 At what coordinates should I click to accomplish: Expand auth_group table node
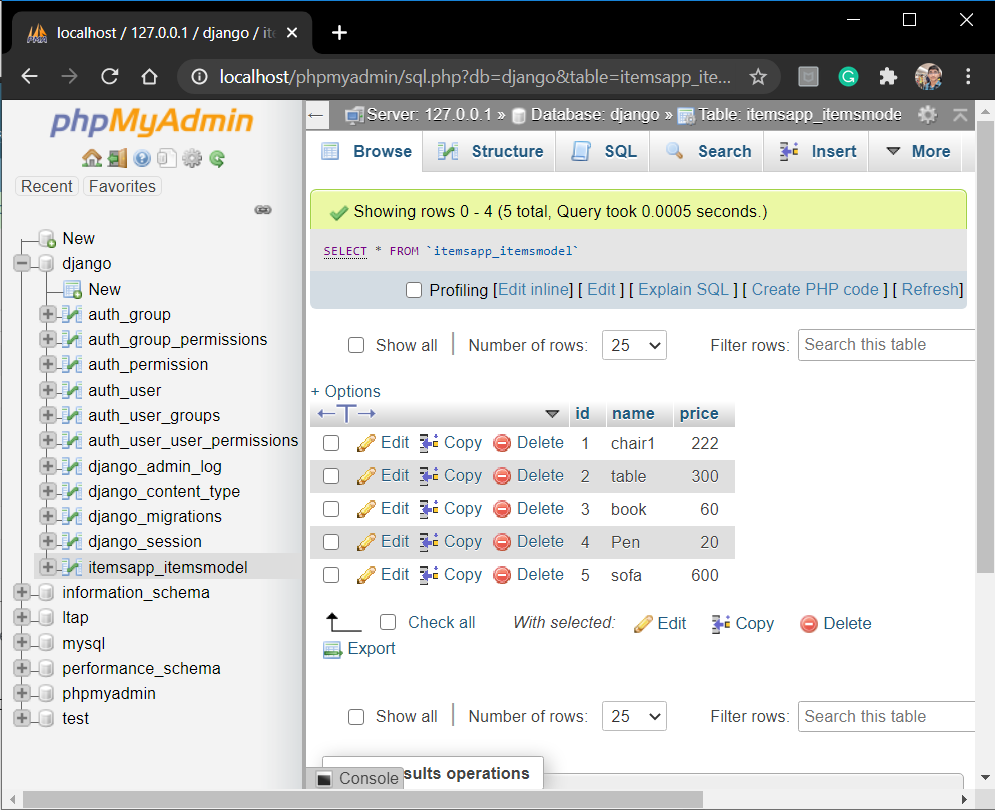48,314
